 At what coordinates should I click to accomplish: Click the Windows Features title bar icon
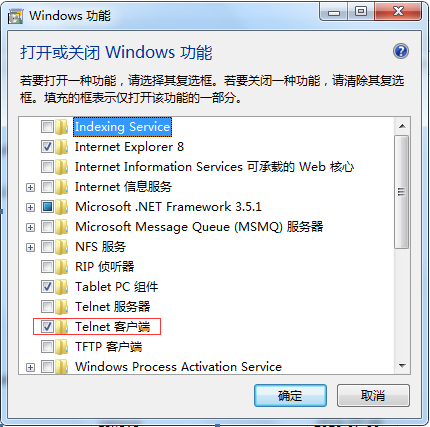click(x=16, y=16)
